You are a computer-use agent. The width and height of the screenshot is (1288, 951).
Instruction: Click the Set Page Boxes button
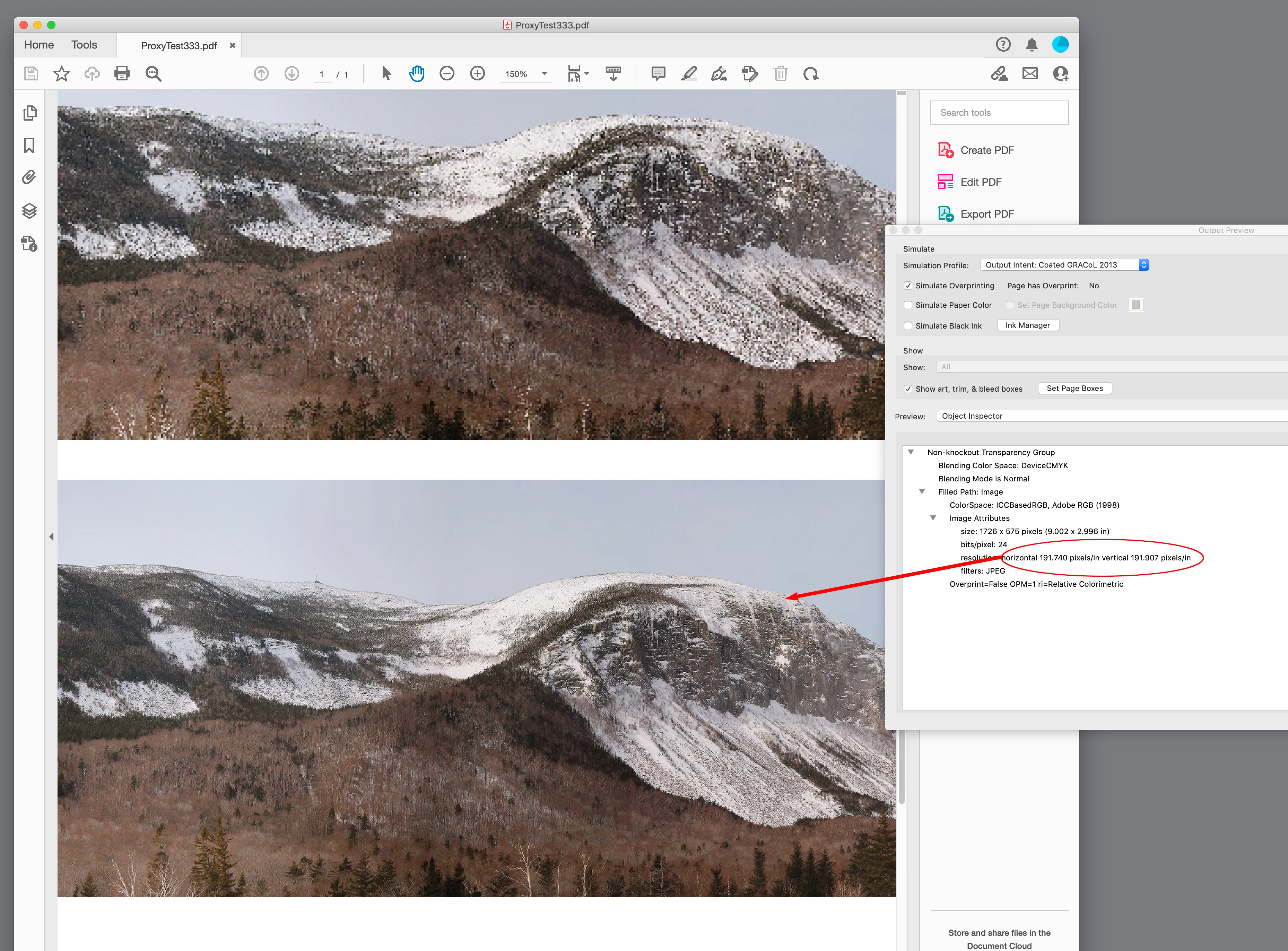[1074, 389]
